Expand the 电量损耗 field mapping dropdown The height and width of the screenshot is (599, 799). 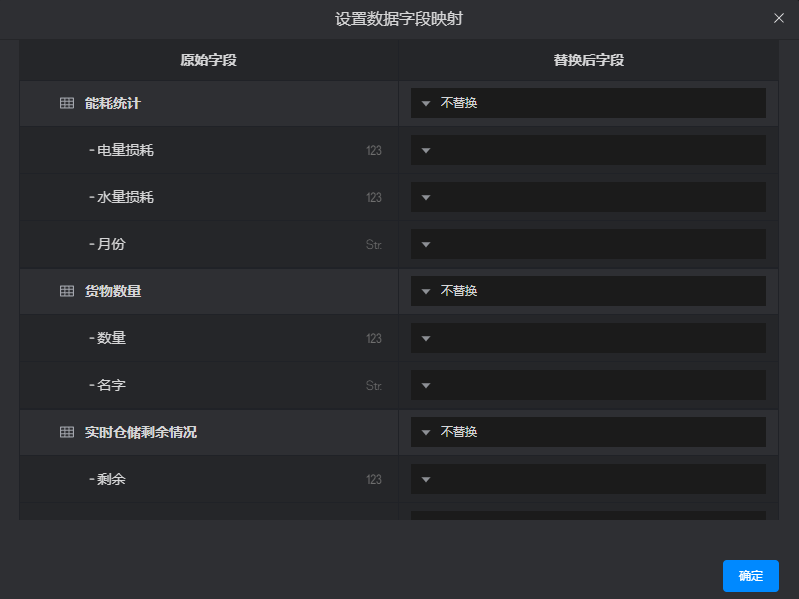point(588,150)
